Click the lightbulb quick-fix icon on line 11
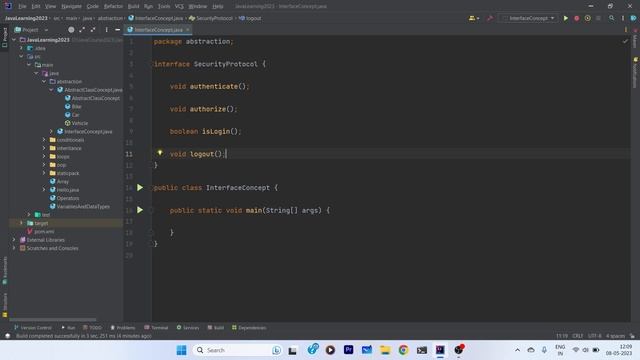Screen dimensions: 640x360 pyautogui.click(x=160, y=153)
